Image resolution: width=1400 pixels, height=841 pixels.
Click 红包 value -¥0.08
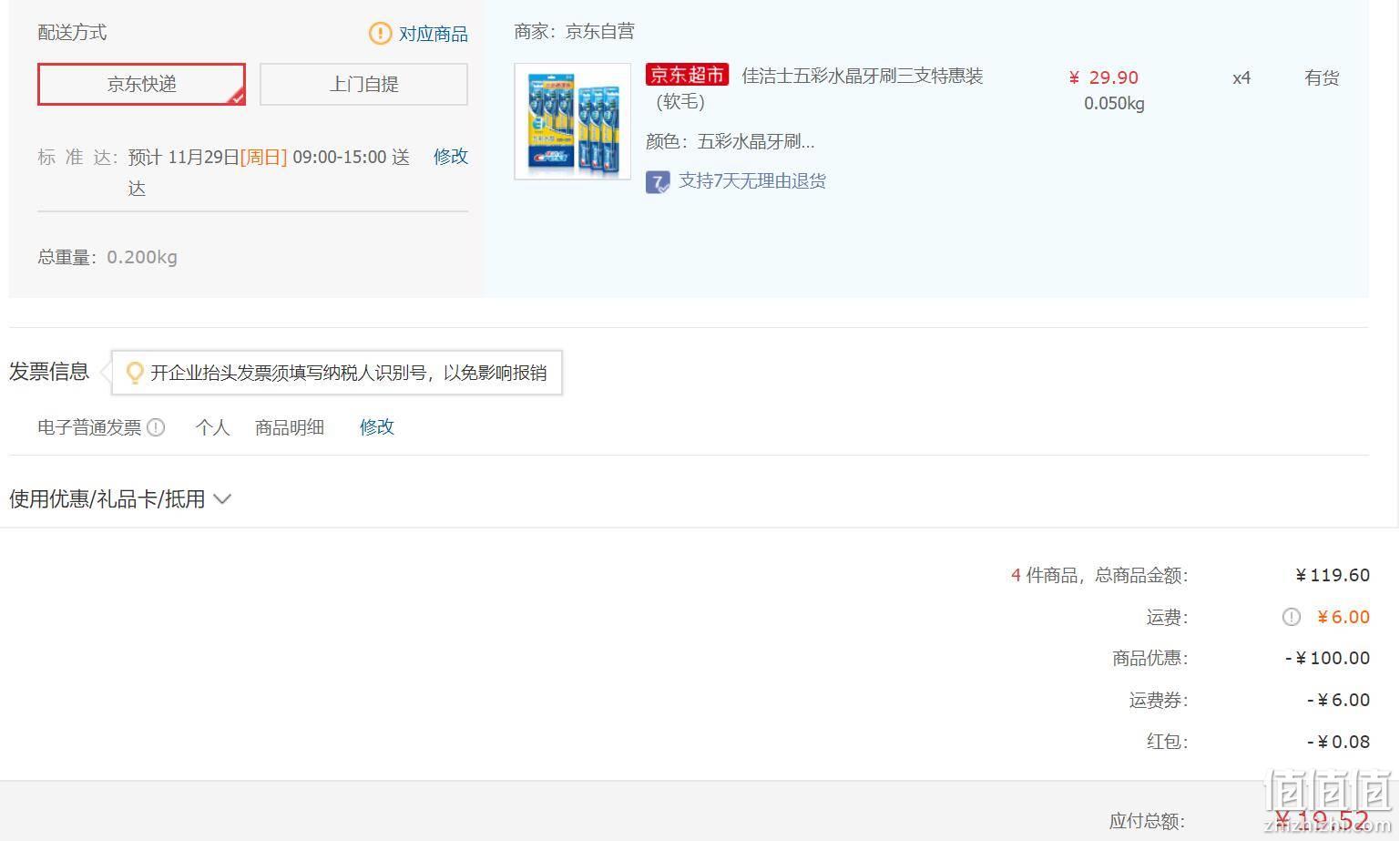pyautogui.click(x=1338, y=742)
